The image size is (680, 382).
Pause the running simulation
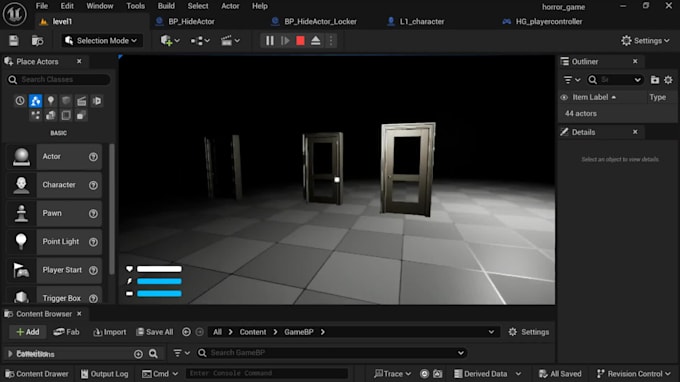269,41
